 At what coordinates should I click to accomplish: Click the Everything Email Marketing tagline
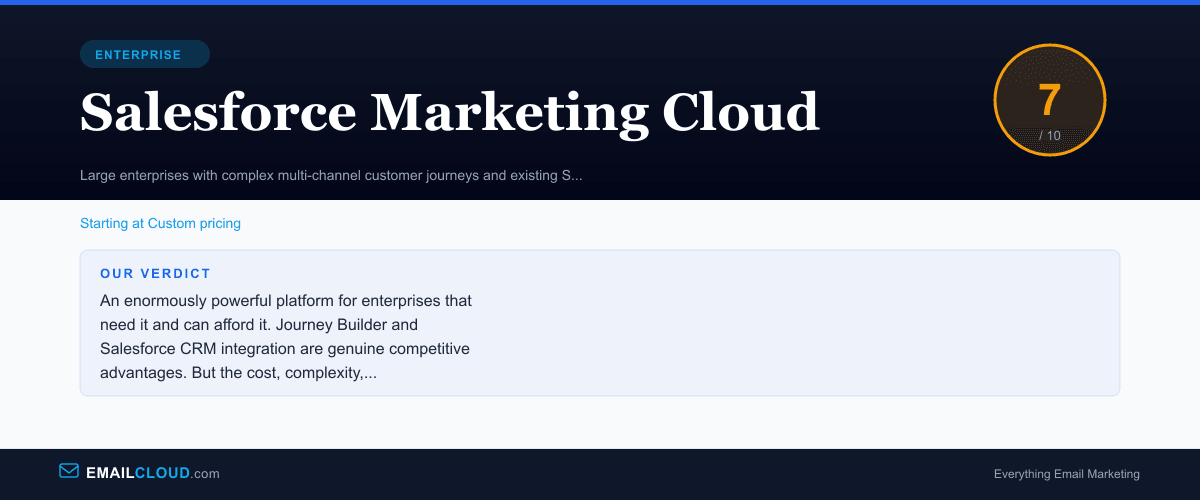click(1066, 474)
